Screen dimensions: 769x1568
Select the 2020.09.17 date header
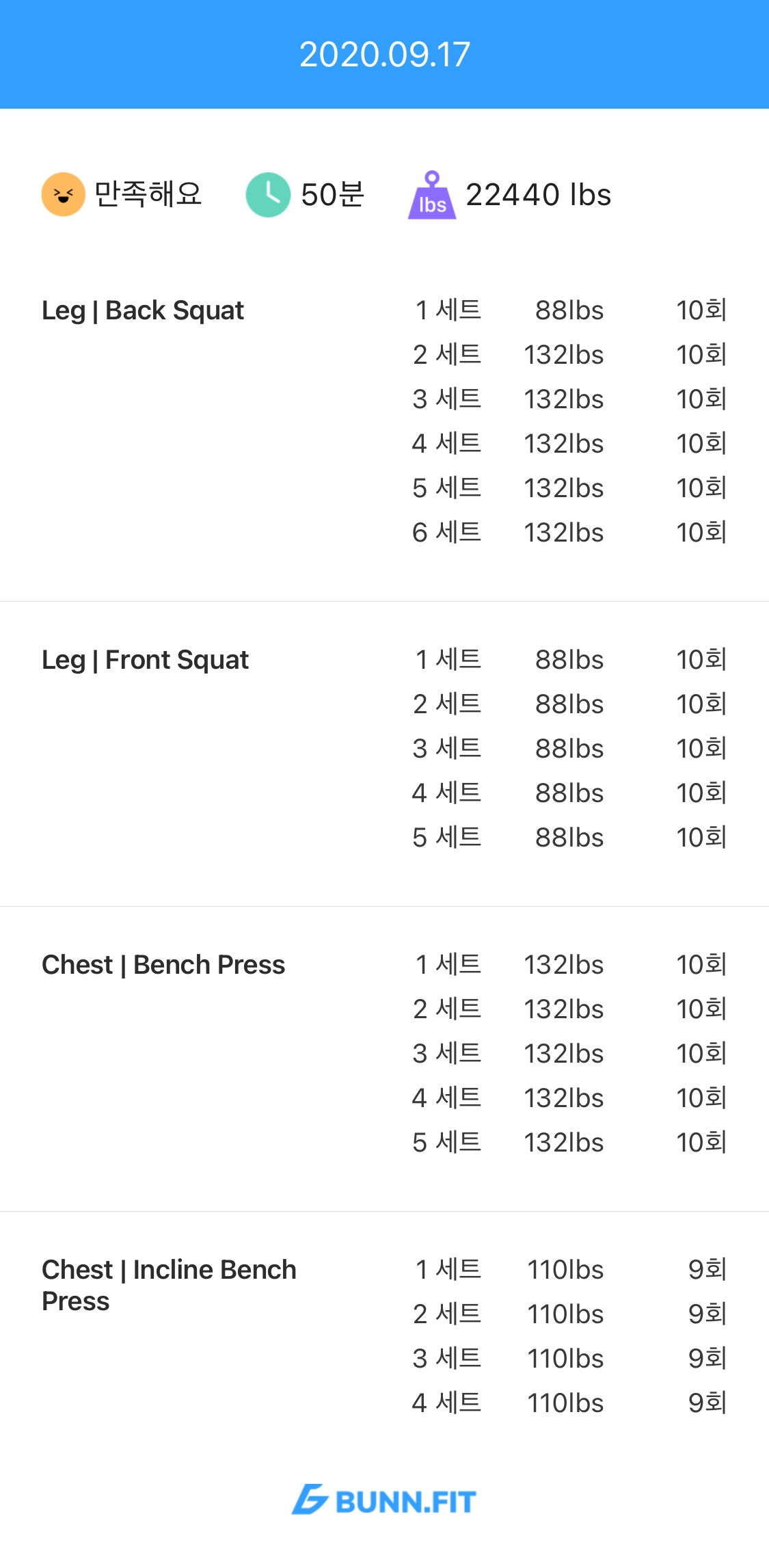384,55
